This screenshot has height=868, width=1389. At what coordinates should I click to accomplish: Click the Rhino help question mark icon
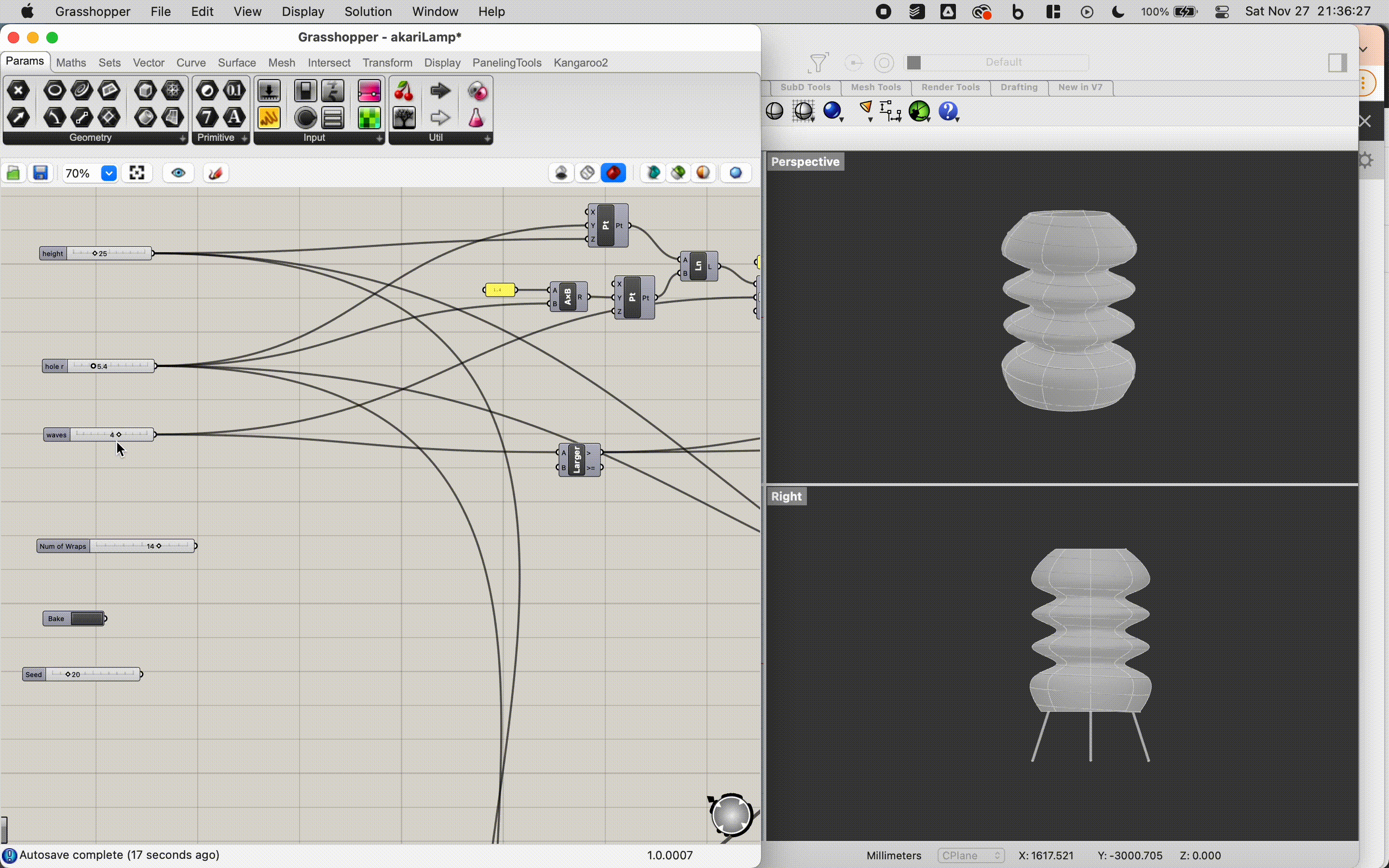pos(948,111)
